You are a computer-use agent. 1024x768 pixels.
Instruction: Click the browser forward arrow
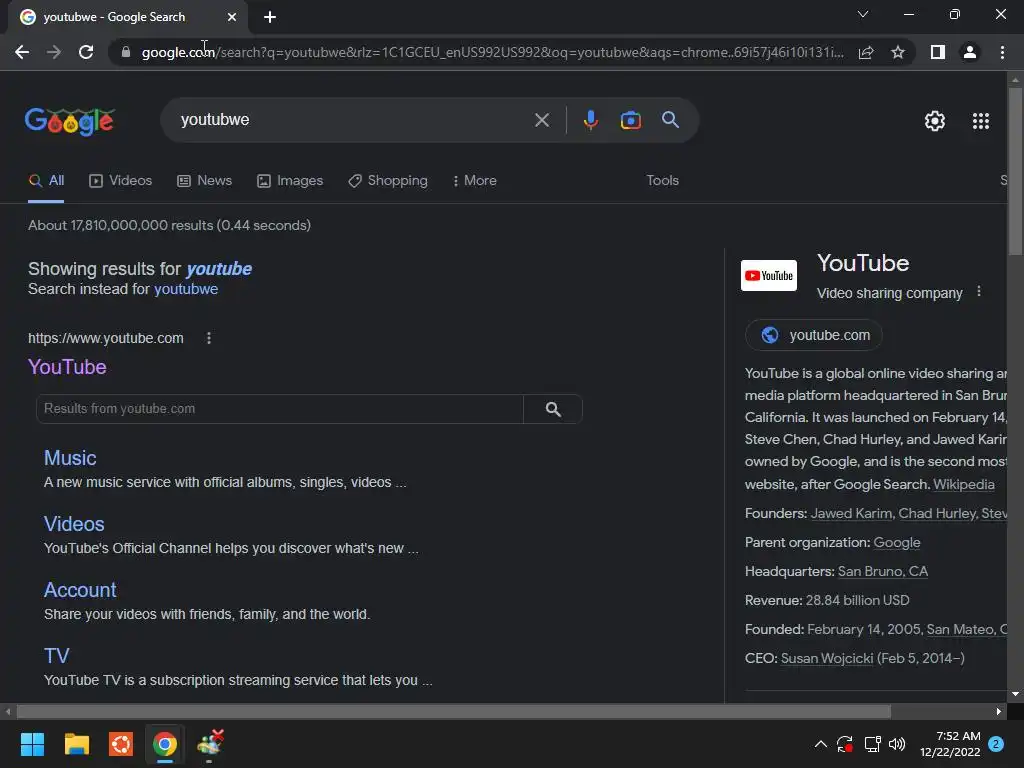(54, 52)
